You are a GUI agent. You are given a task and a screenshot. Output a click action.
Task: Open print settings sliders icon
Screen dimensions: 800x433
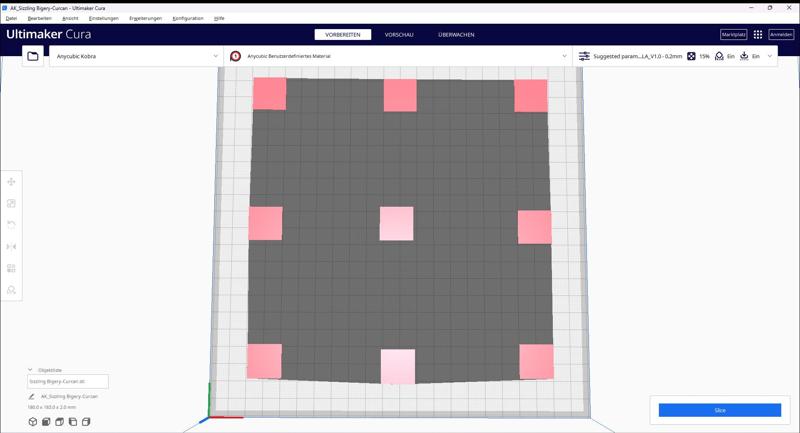[x=584, y=56]
